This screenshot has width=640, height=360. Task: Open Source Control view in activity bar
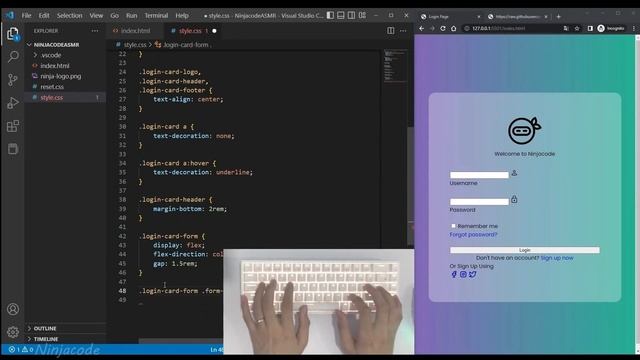pyautogui.click(x=13, y=80)
